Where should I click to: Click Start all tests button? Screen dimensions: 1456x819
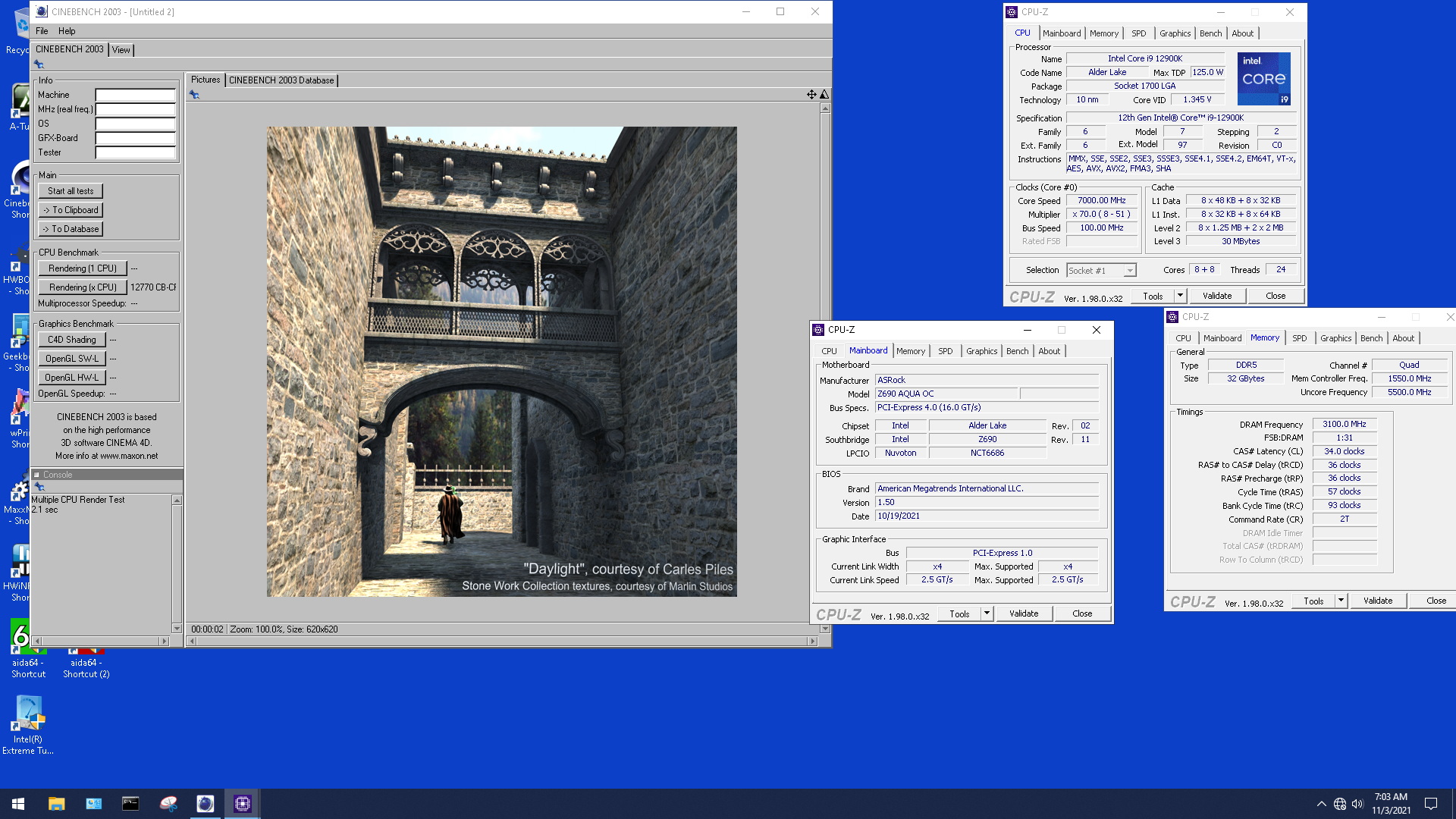click(x=71, y=191)
